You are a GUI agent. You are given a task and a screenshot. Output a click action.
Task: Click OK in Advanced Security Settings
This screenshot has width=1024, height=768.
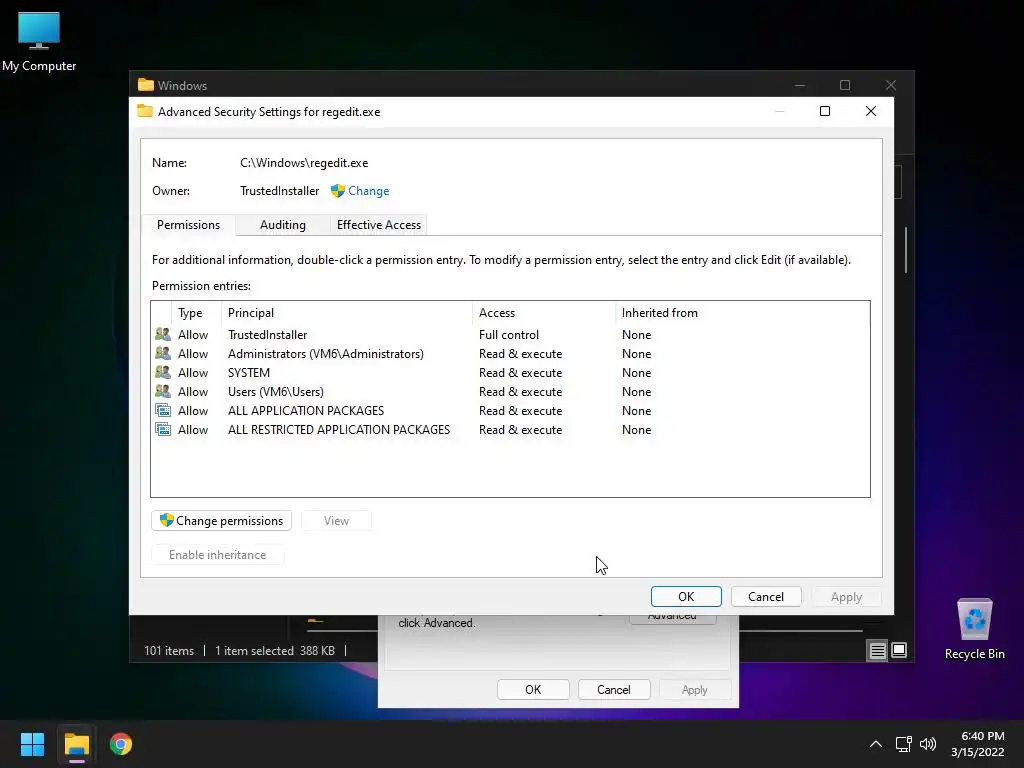click(686, 596)
